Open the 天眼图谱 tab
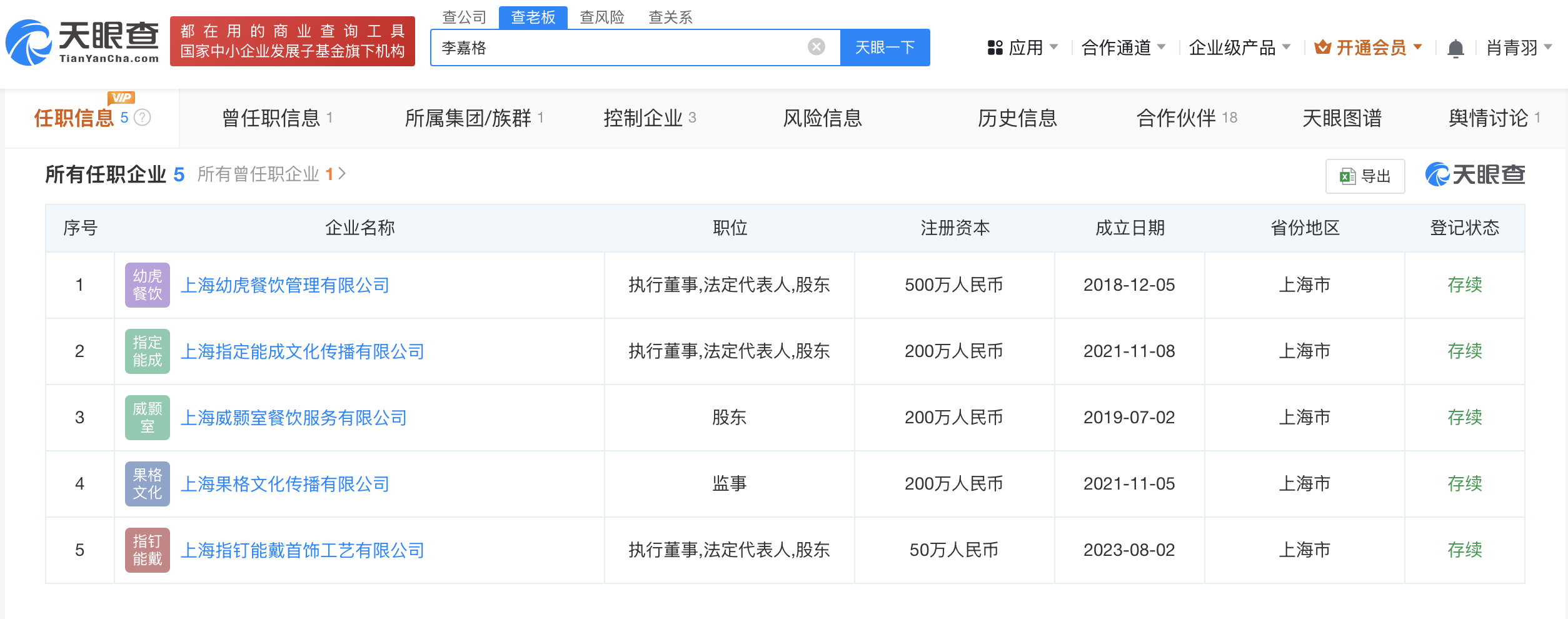1568x619 pixels. pyautogui.click(x=1342, y=118)
